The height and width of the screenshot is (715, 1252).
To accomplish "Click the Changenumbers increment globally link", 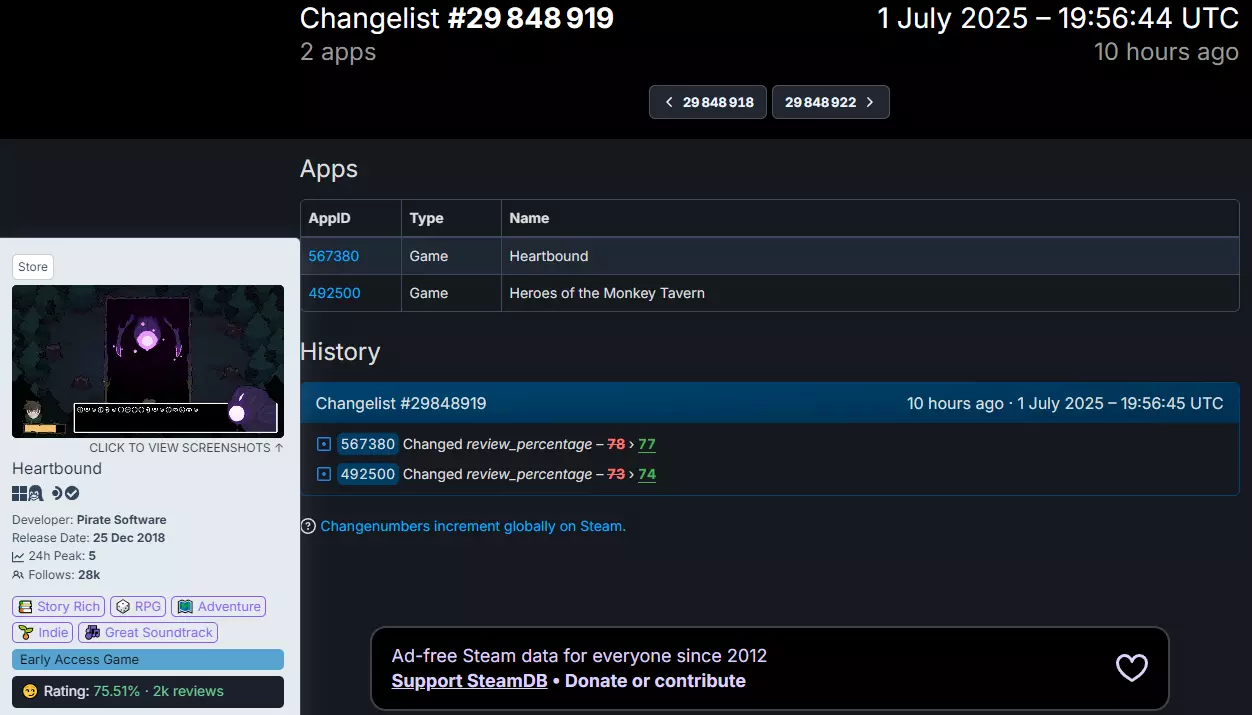I will pos(473,526).
